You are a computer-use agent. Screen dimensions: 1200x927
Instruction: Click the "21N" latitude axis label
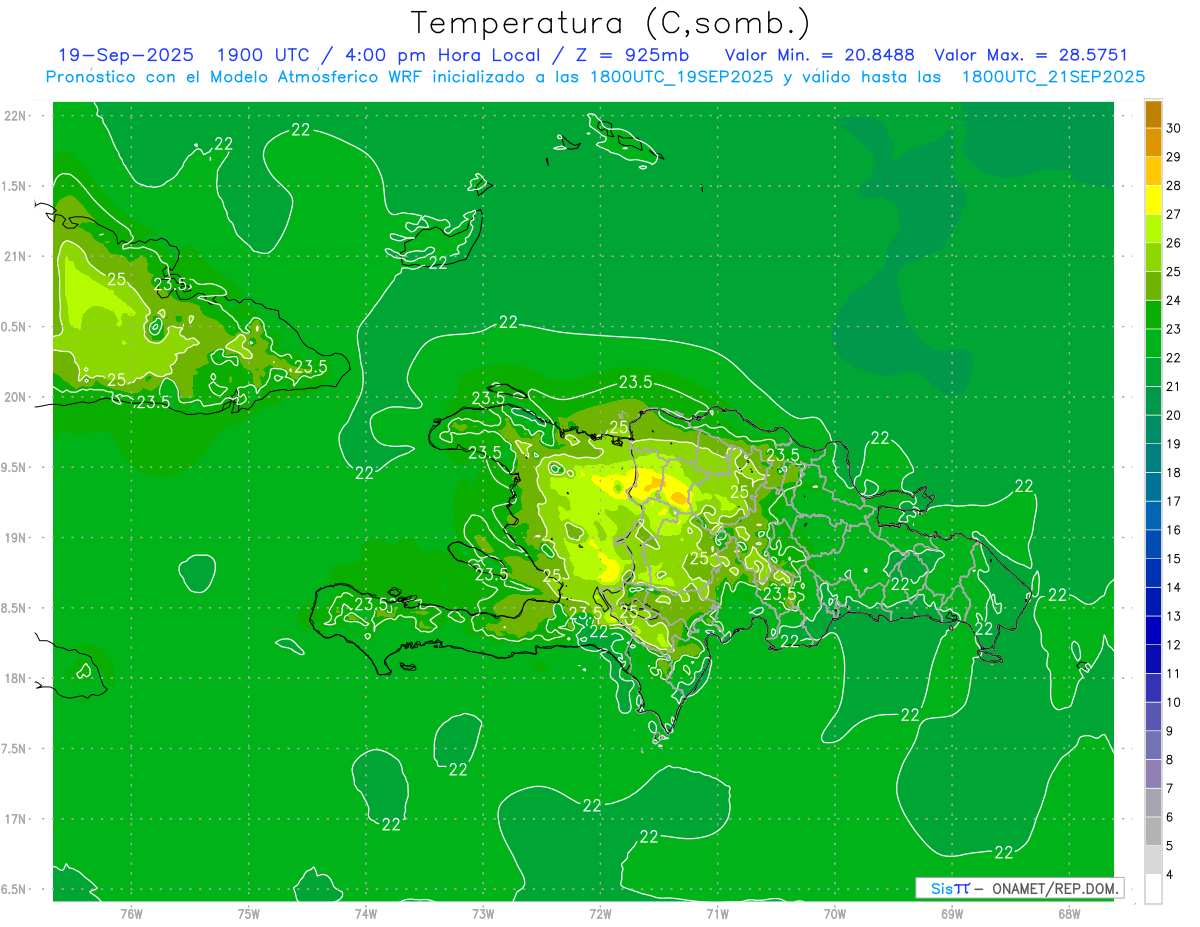point(16,256)
